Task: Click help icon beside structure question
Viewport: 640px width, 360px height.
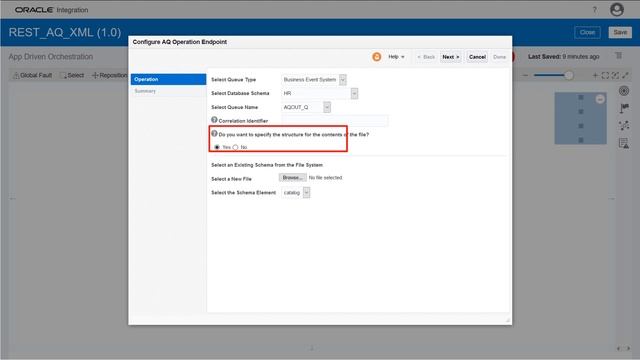Action: click(214, 133)
